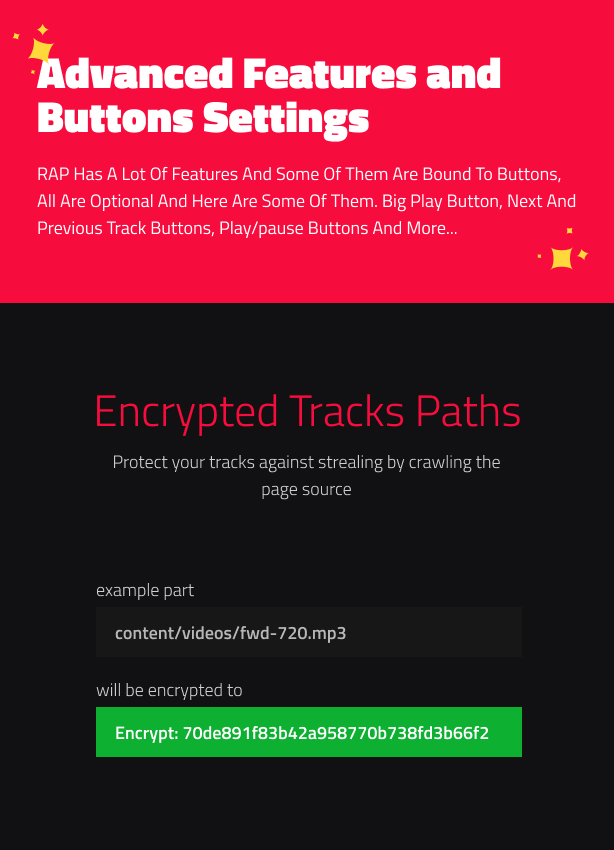
Task: Focus the content/videos/fwd-720.mp3 field
Action: (x=309, y=632)
